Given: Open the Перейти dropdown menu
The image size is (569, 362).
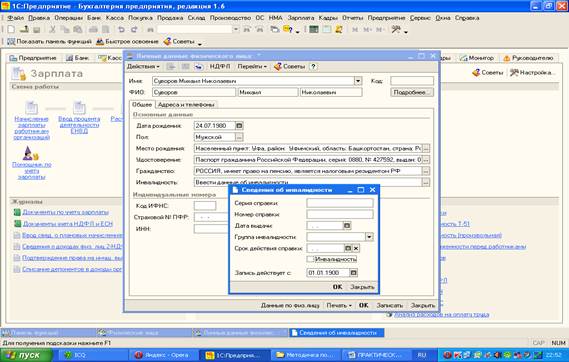Looking at the screenshot, I should click(252, 66).
